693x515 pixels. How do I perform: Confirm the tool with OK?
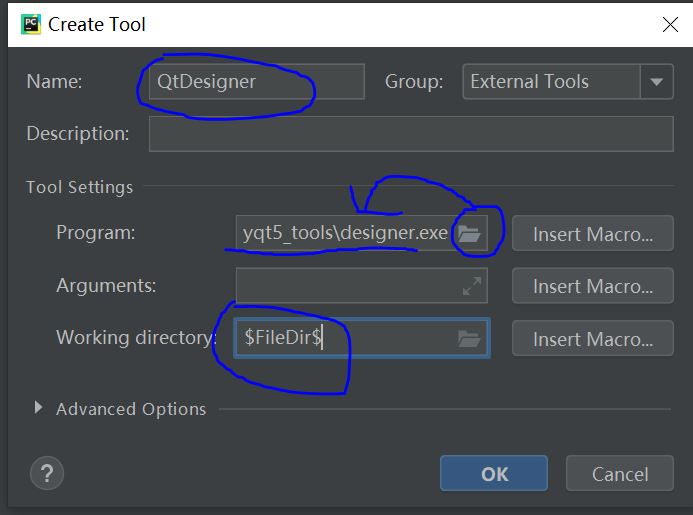[494, 474]
